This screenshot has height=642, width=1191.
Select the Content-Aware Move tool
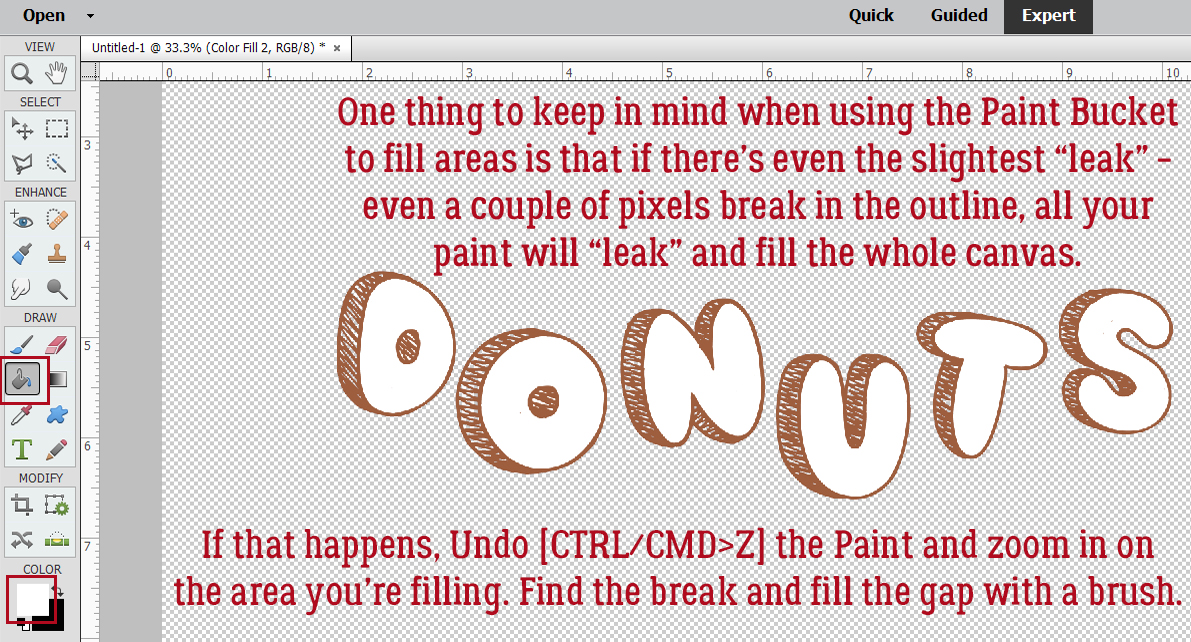(x=22, y=539)
